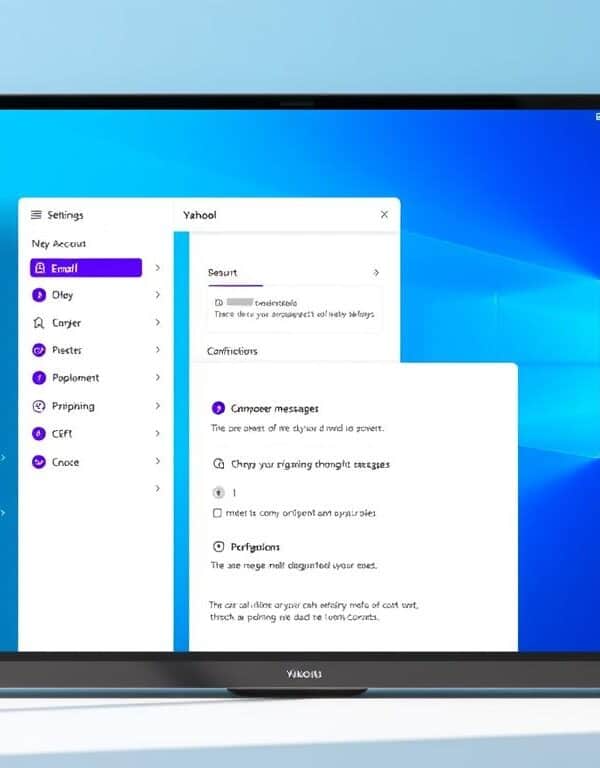Click the Cmpoer messages purple icon
Image resolution: width=600 pixels, height=768 pixels.
218,408
